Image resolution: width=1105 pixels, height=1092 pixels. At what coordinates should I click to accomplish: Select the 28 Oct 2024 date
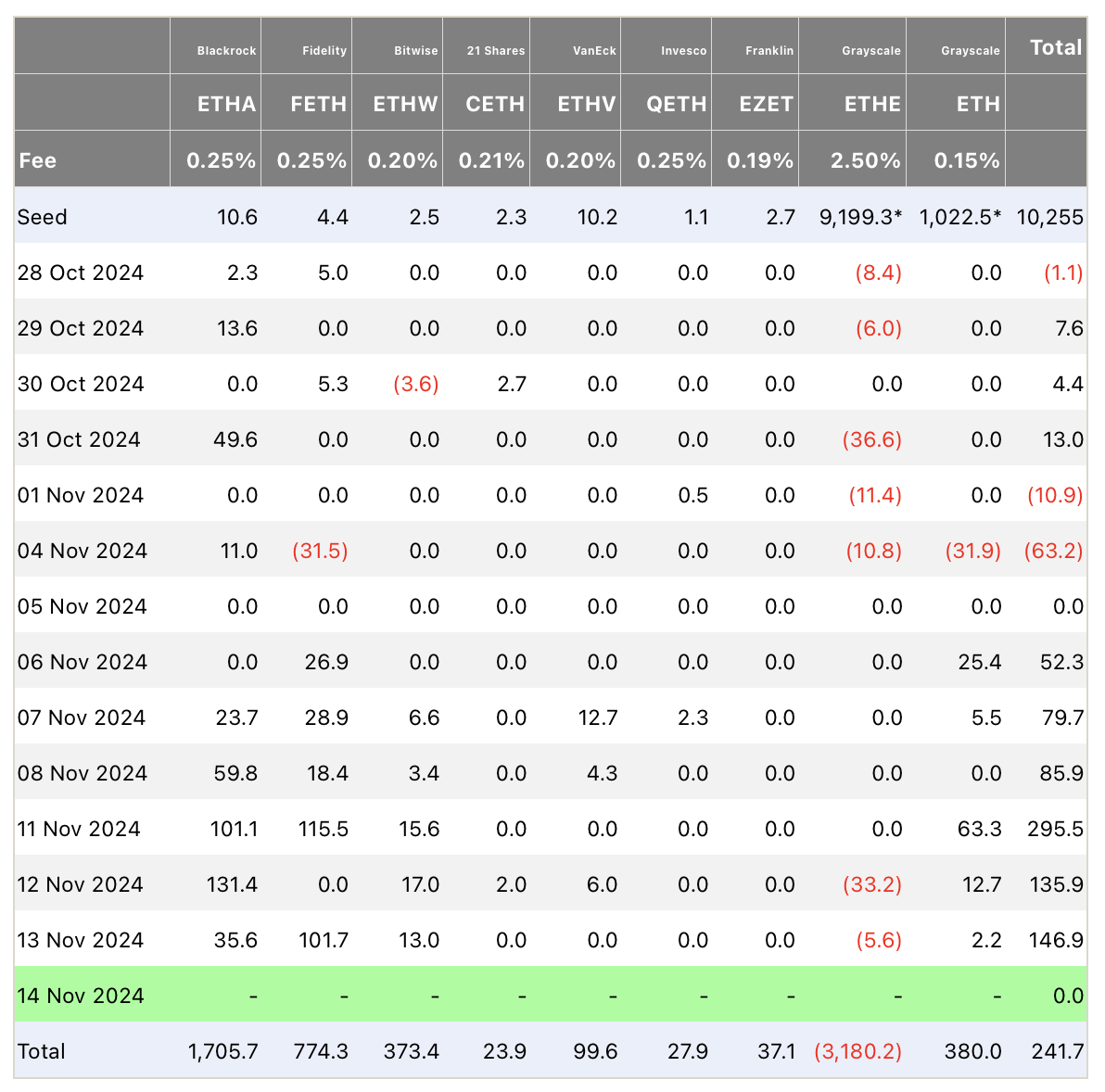click(81, 273)
